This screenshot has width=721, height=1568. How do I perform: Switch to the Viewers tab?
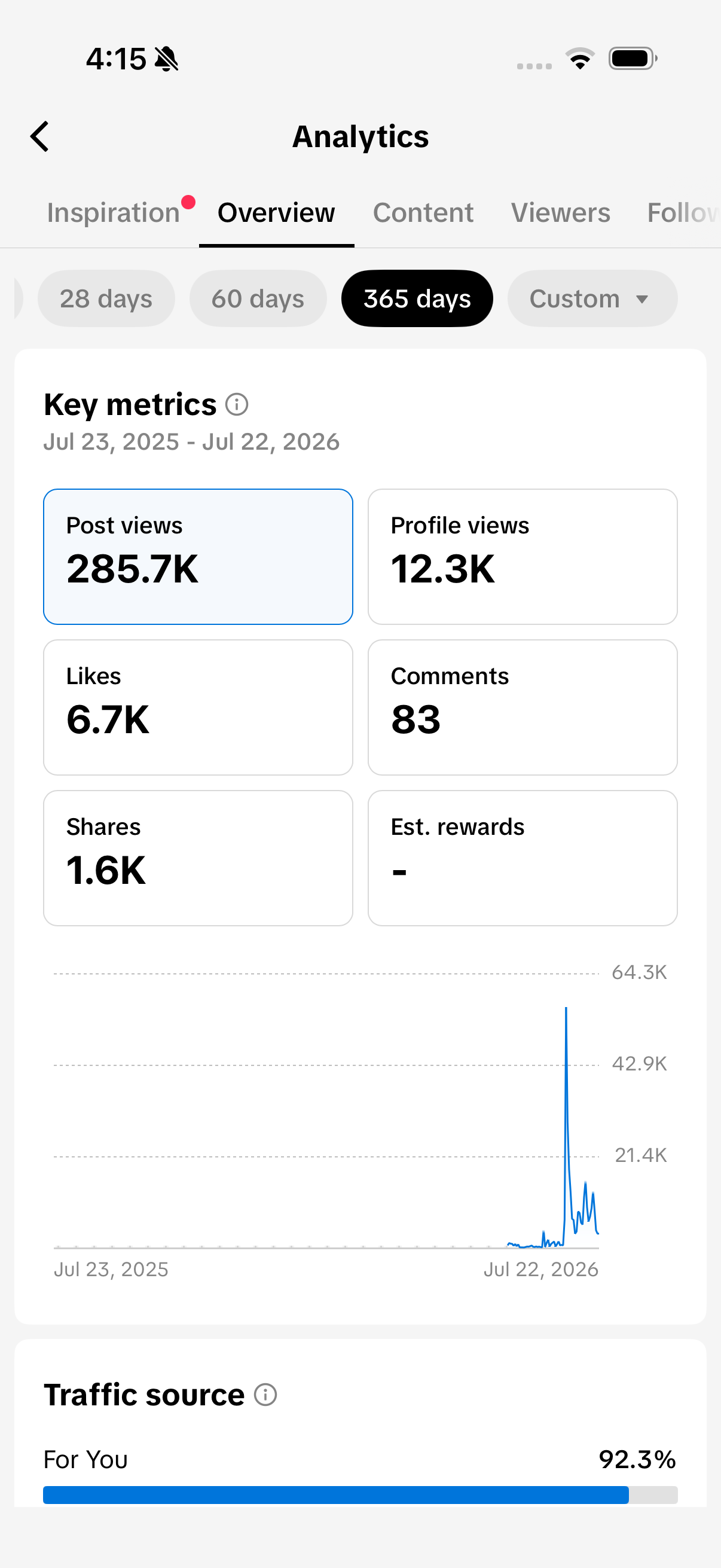pyautogui.click(x=560, y=212)
